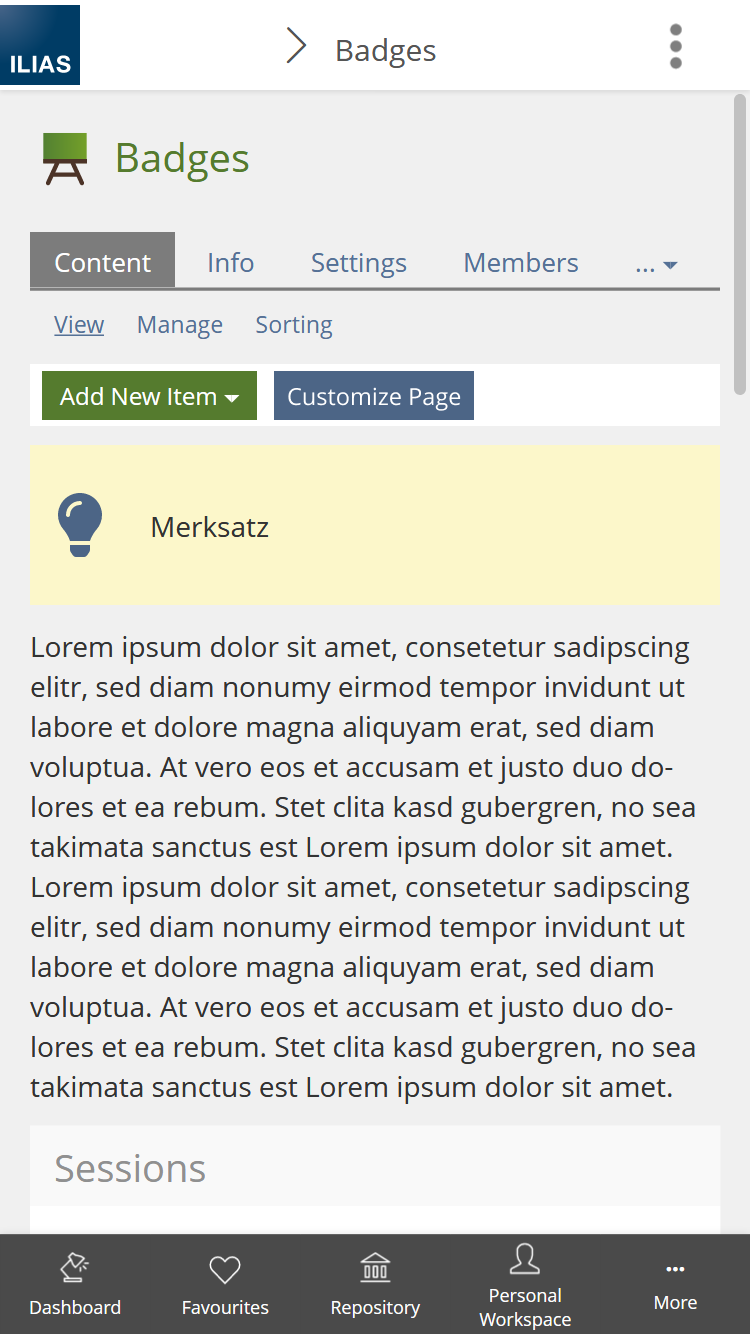Click the breadcrumb chevron arrow icon
Image resolution: width=750 pixels, height=1334 pixels.
[x=296, y=46]
